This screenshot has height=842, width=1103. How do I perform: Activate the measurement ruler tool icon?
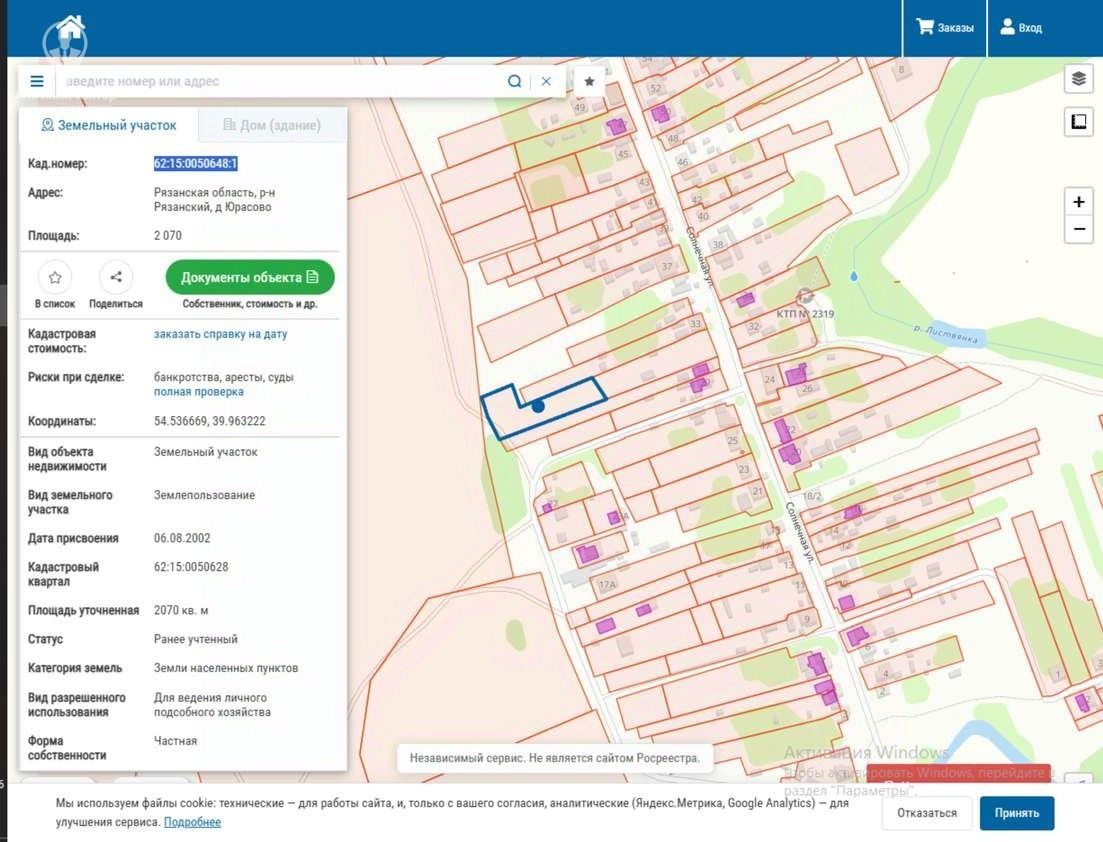(1078, 122)
